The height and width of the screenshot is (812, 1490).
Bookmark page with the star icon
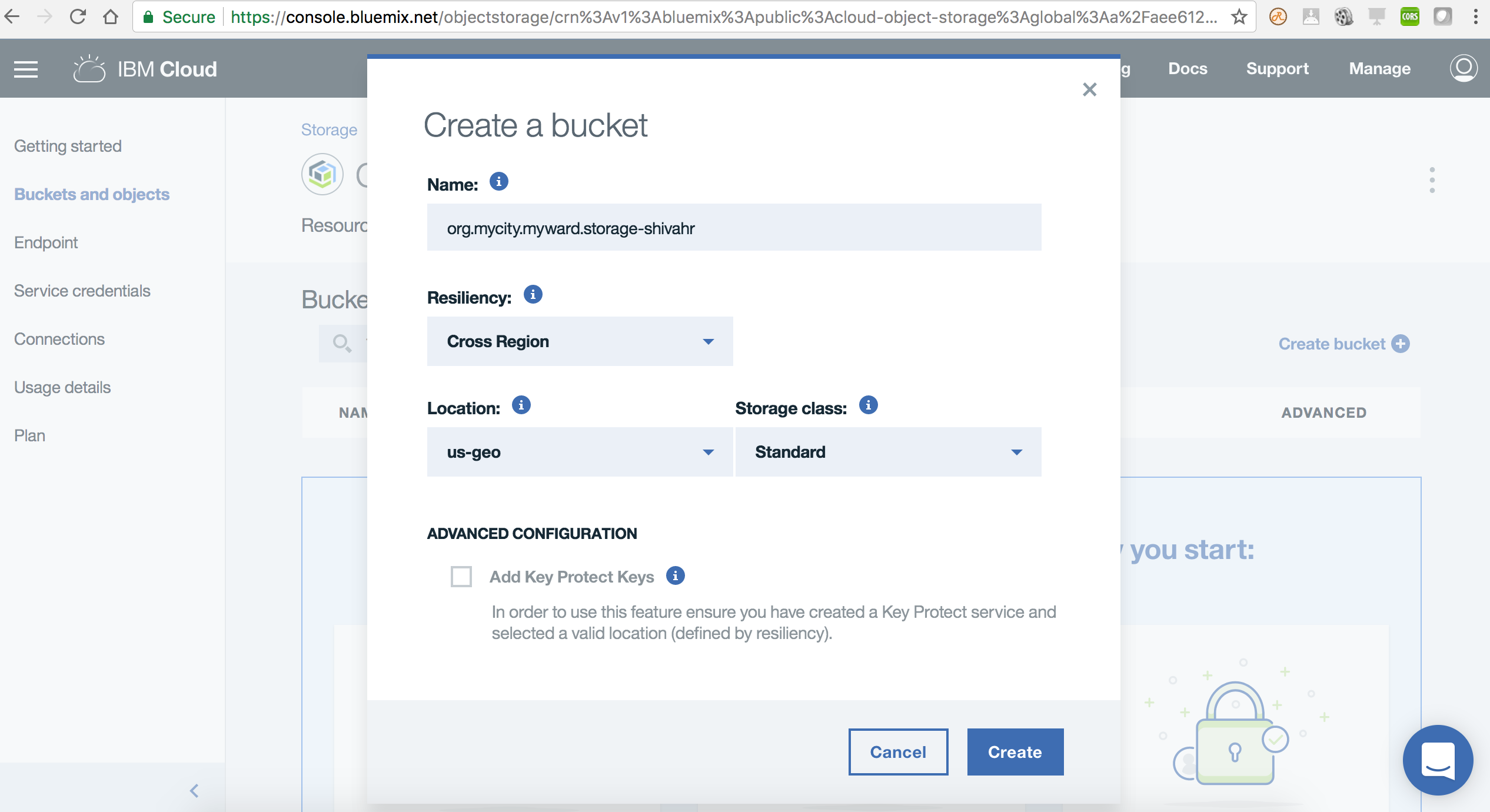pyautogui.click(x=1239, y=17)
